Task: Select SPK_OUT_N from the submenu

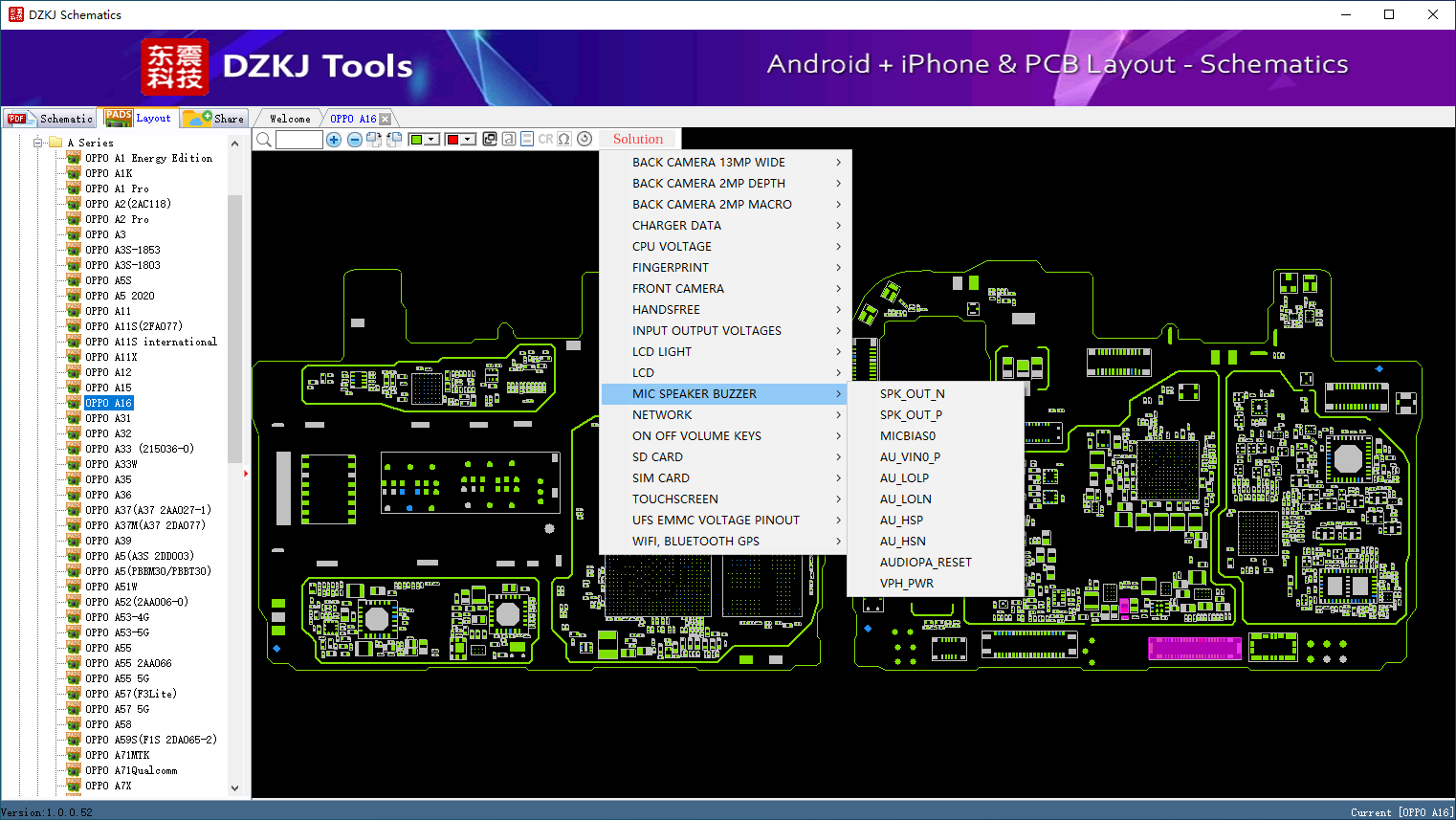Action: point(936,394)
